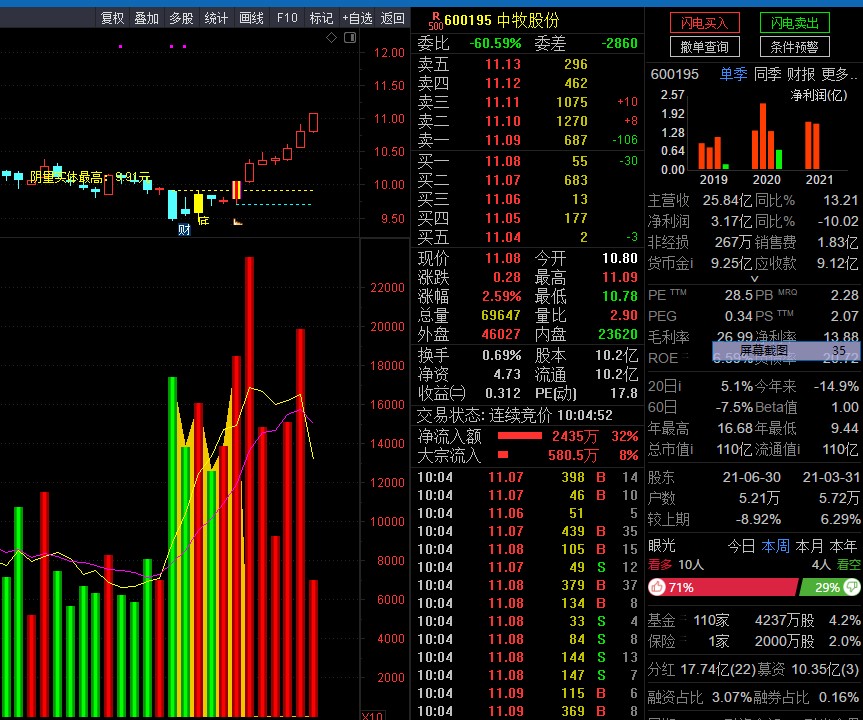Click the tallest red volume bar
863x720 pixels.
coord(249,486)
